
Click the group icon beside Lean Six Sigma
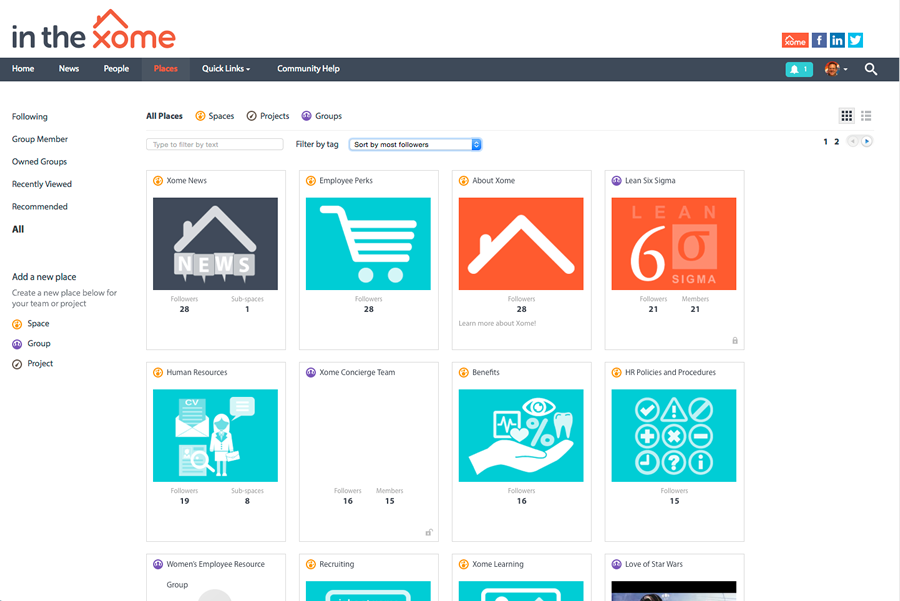616,181
